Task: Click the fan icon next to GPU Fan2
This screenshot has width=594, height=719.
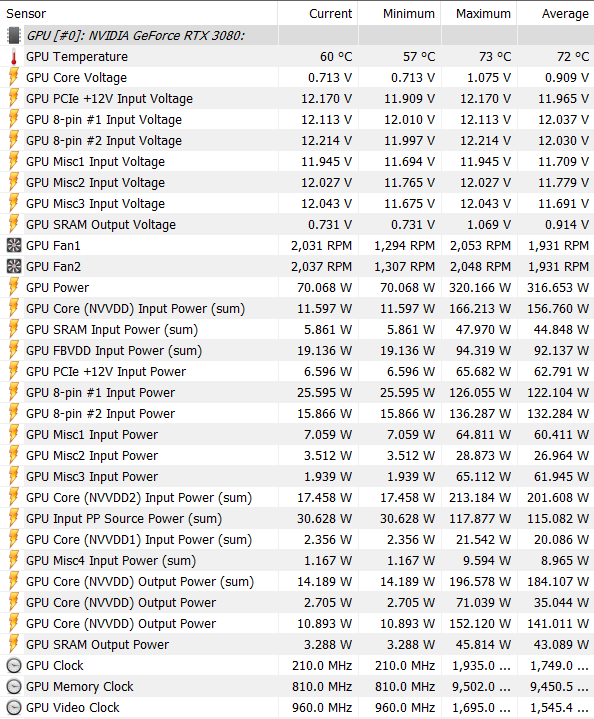Action: (x=14, y=267)
